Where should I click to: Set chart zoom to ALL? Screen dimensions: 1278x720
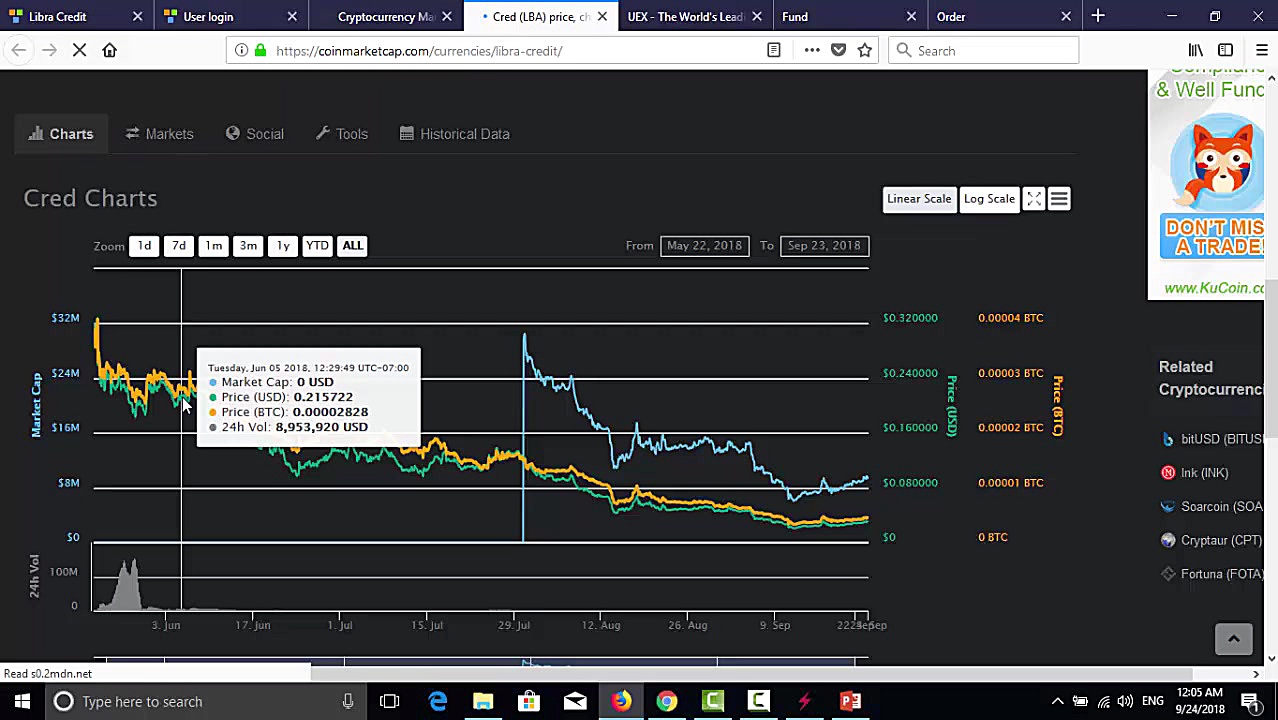[x=352, y=246]
